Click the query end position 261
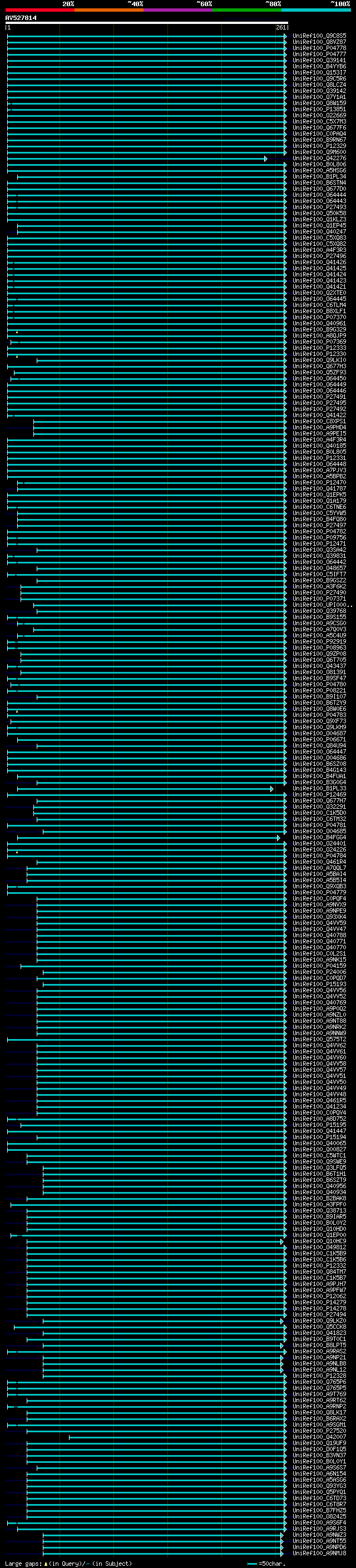This screenshot has width=356, height=1568. click(x=280, y=27)
